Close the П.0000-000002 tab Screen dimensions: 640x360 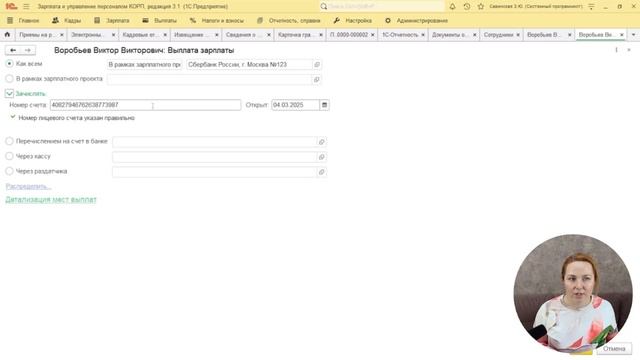(x=373, y=35)
